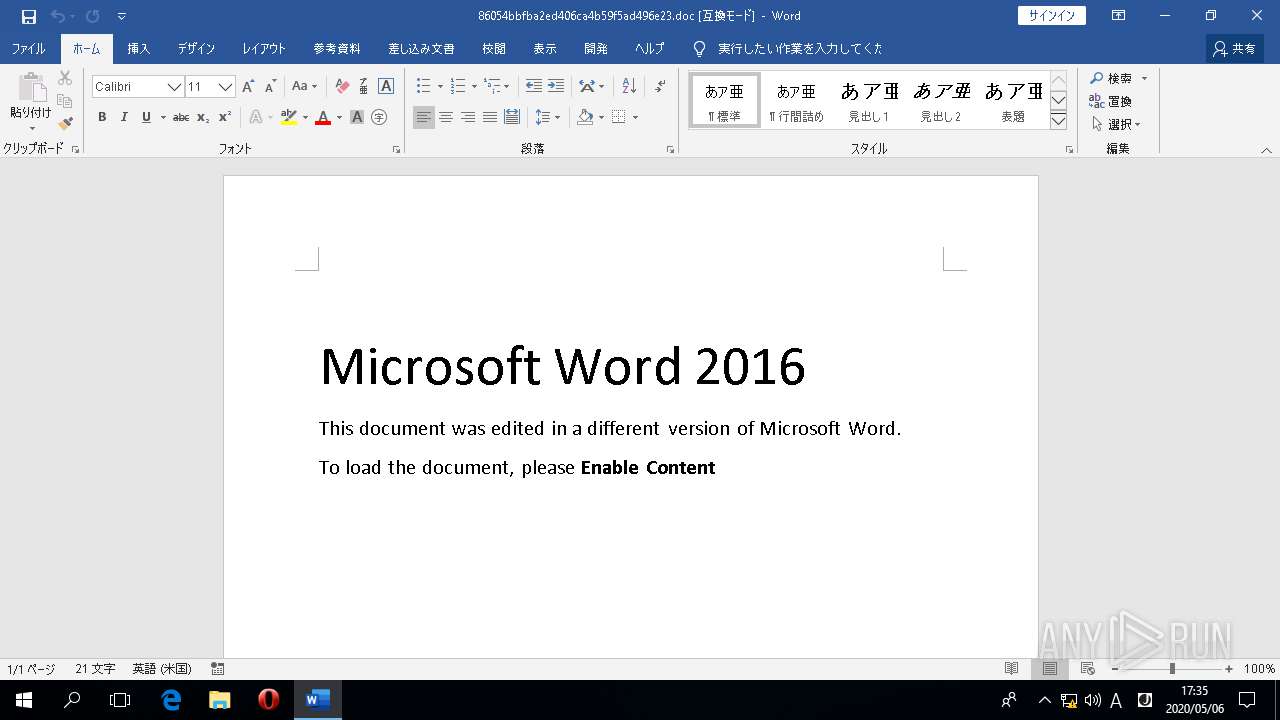Click the enclose characters circled icon
This screenshot has height=720, width=1280.
[x=379, y=117]
